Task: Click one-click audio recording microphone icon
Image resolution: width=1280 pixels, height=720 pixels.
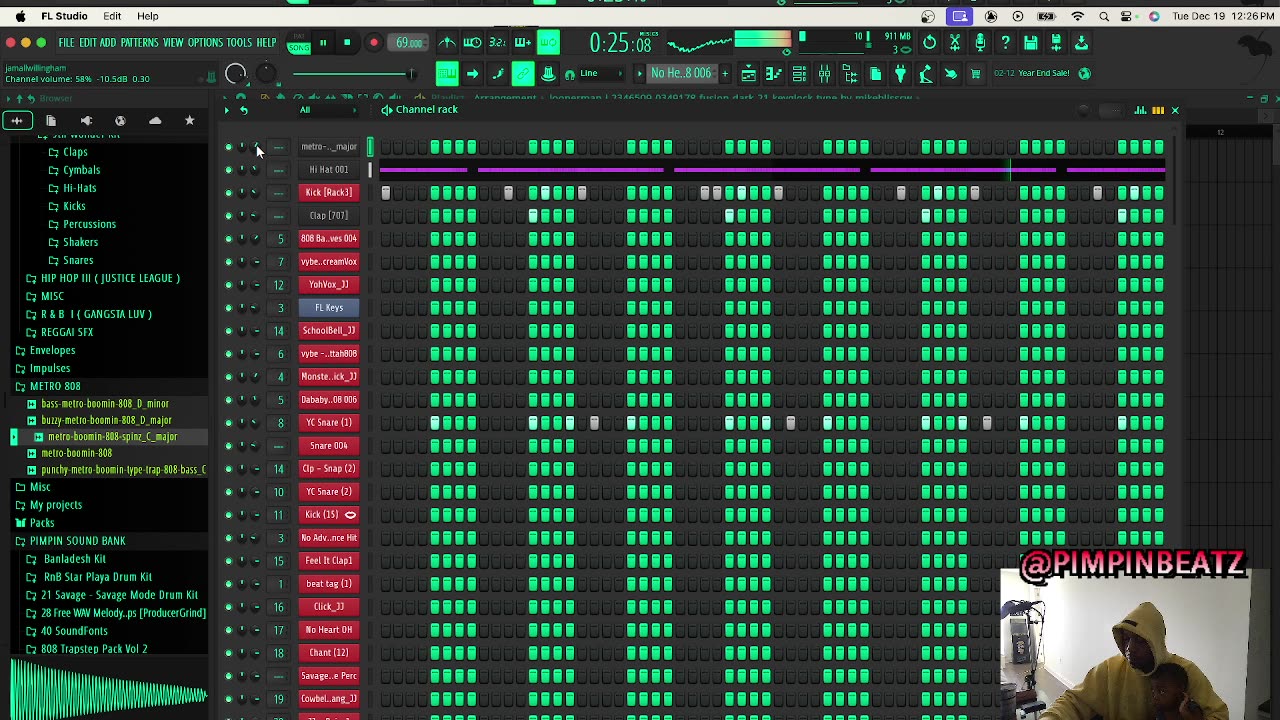Action: point(980,42)
